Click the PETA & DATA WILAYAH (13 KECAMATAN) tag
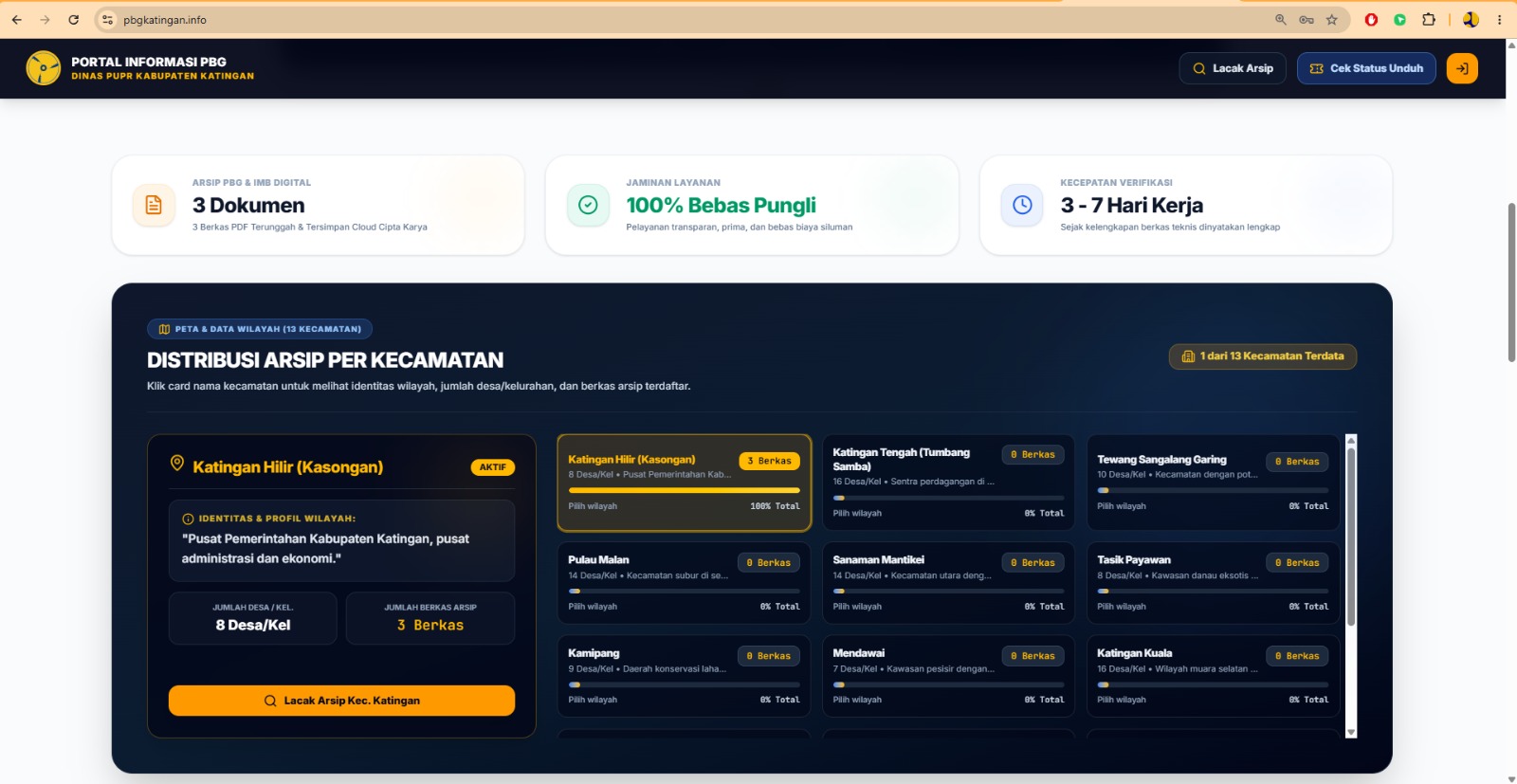 tap(260, 329)
